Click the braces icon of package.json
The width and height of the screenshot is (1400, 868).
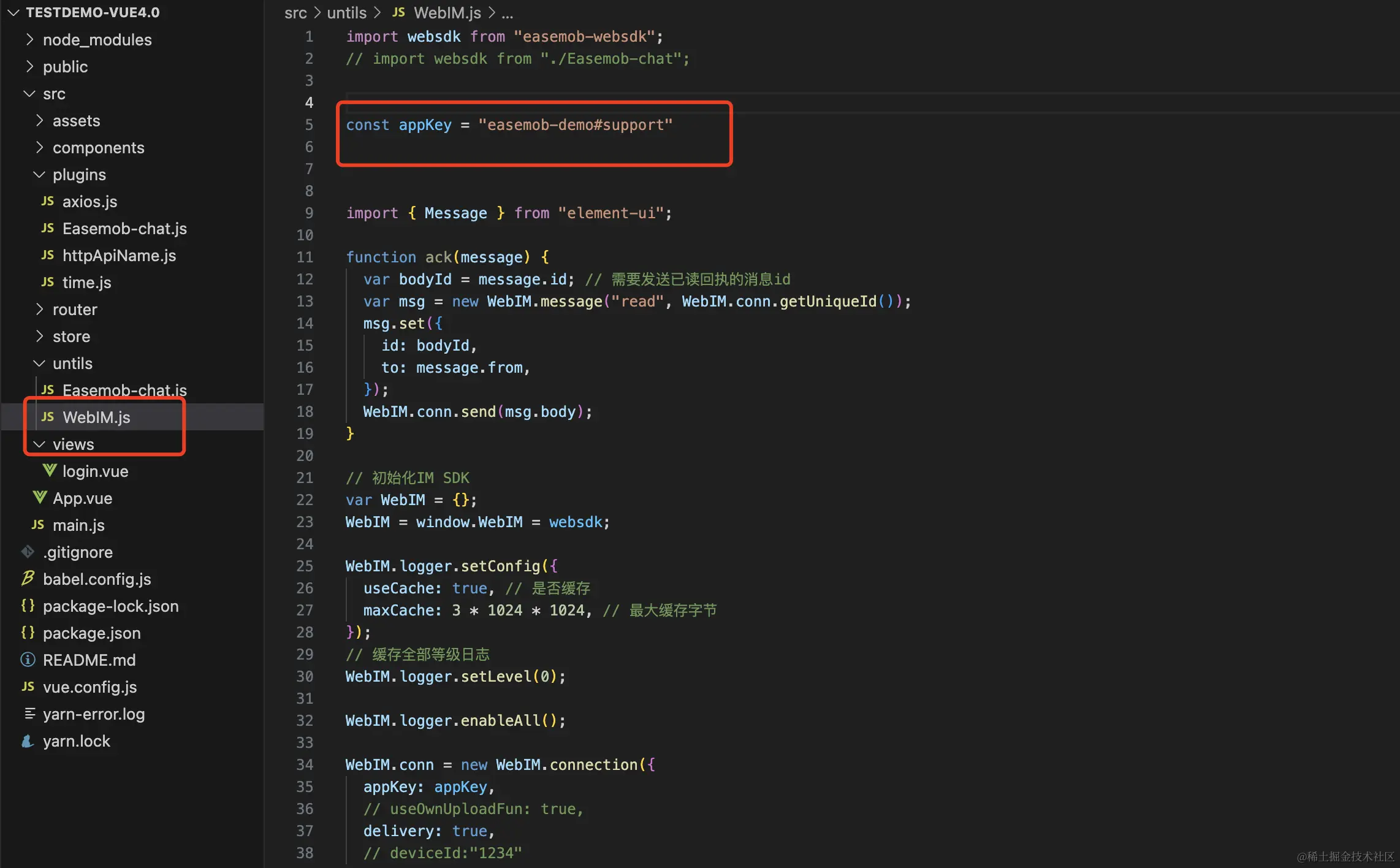[x=28, y=633]
